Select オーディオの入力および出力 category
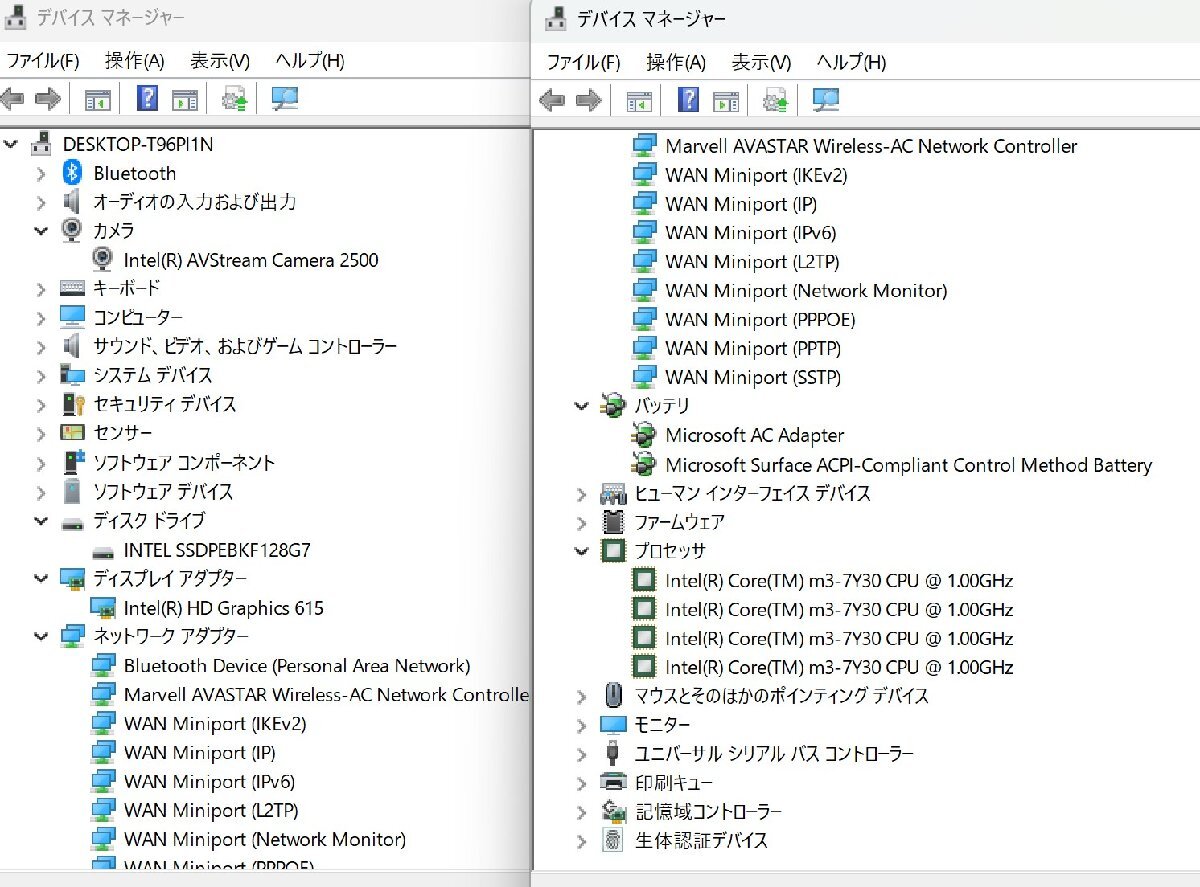Screen dimensions: 1200x887 (194, 201)
